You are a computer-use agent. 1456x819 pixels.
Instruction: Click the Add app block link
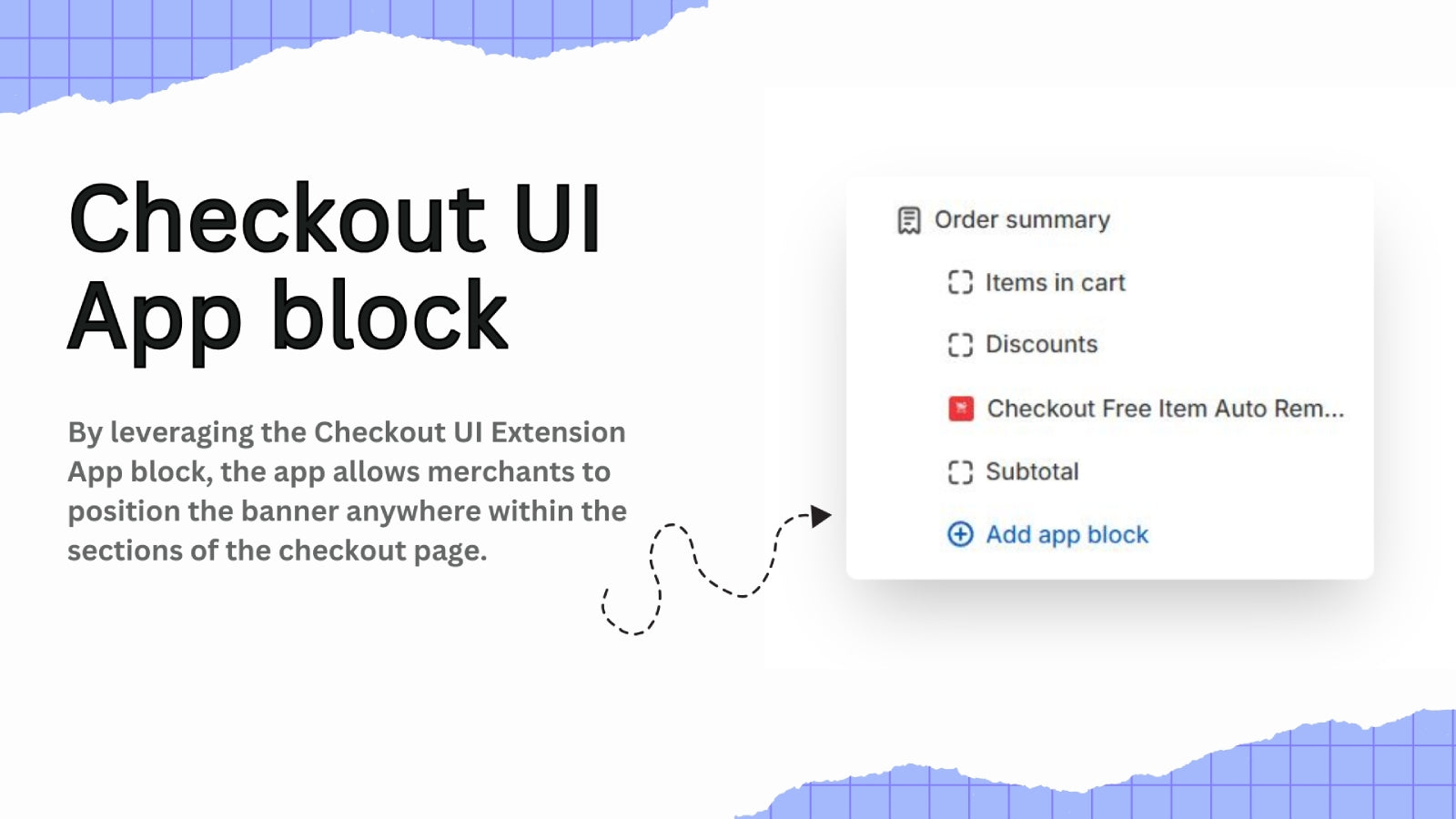click(1067, 534)
